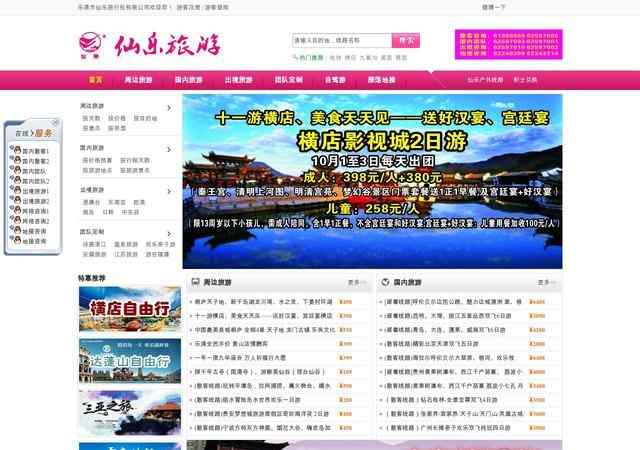Open the 达蓬山自由行 promo image
This screenshot has height=450, width=640.
point(130,361)
